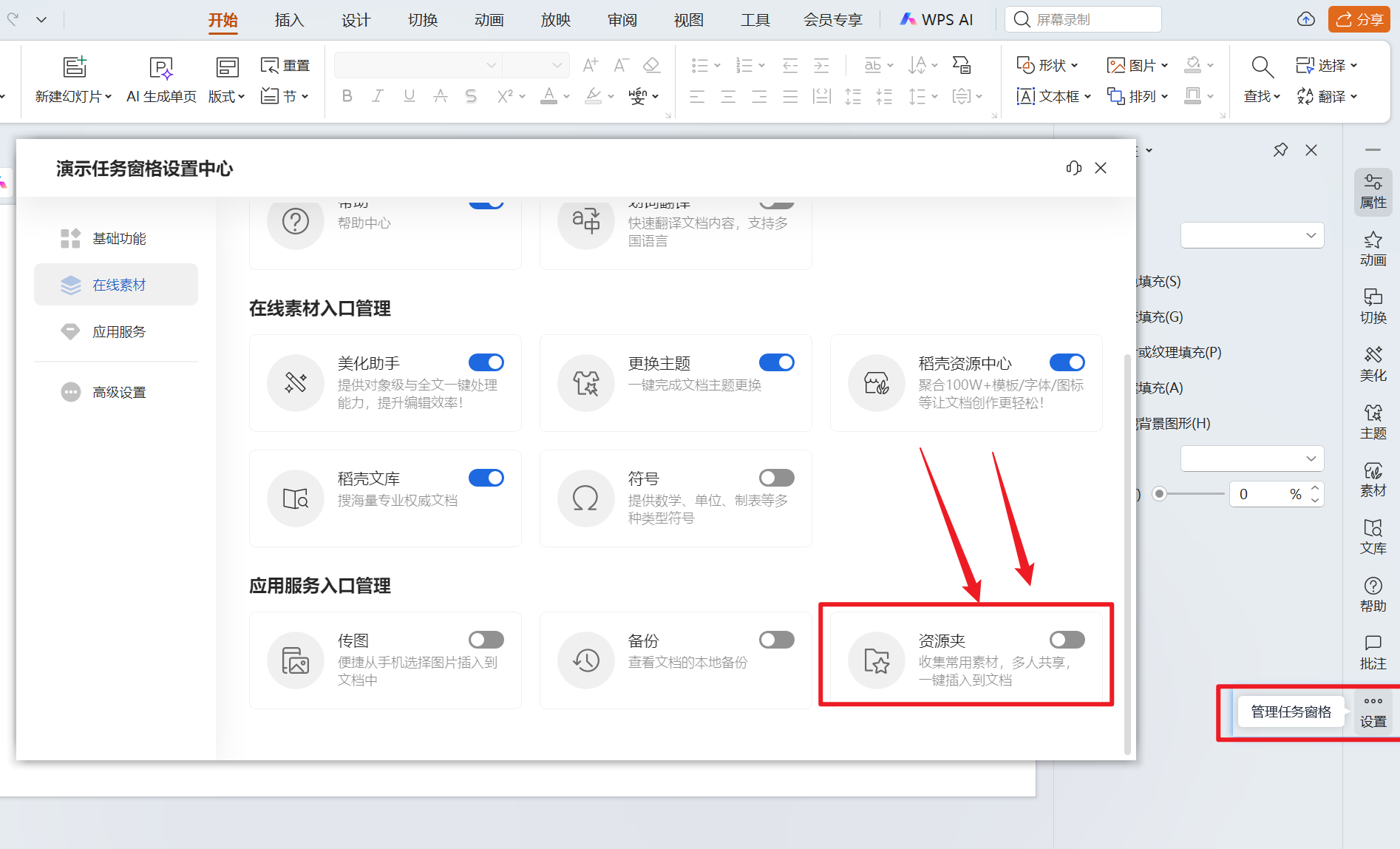The height and width of the screenshot is (849, 1400).
Task: Switch to the 插入 ribbon tab
Action: coord(289,20)
